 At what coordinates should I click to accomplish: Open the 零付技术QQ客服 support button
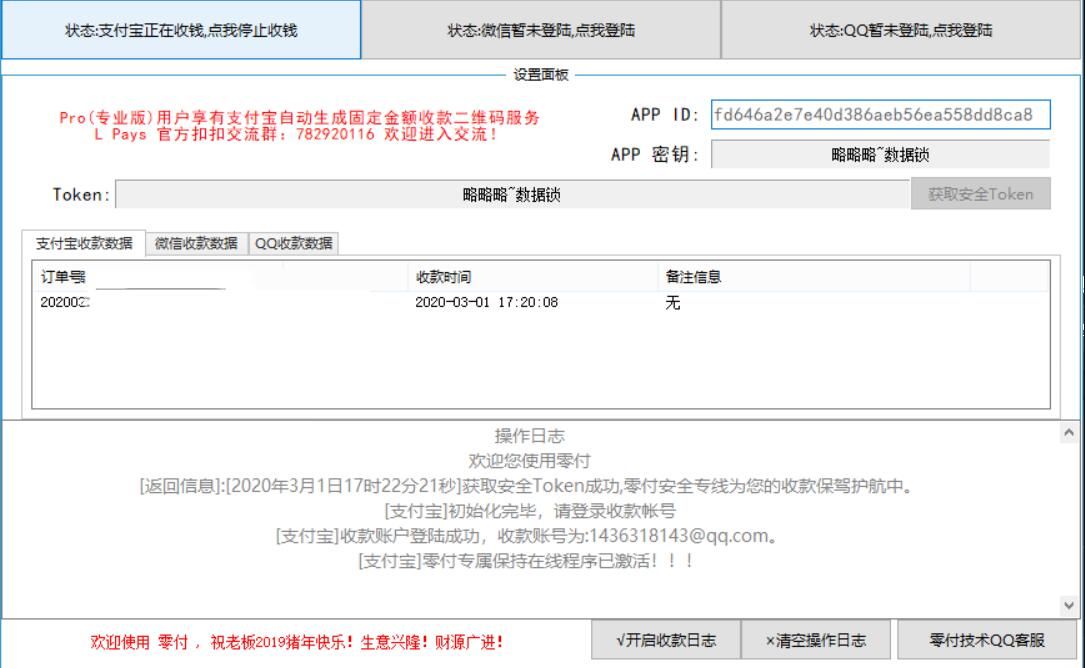987,641
